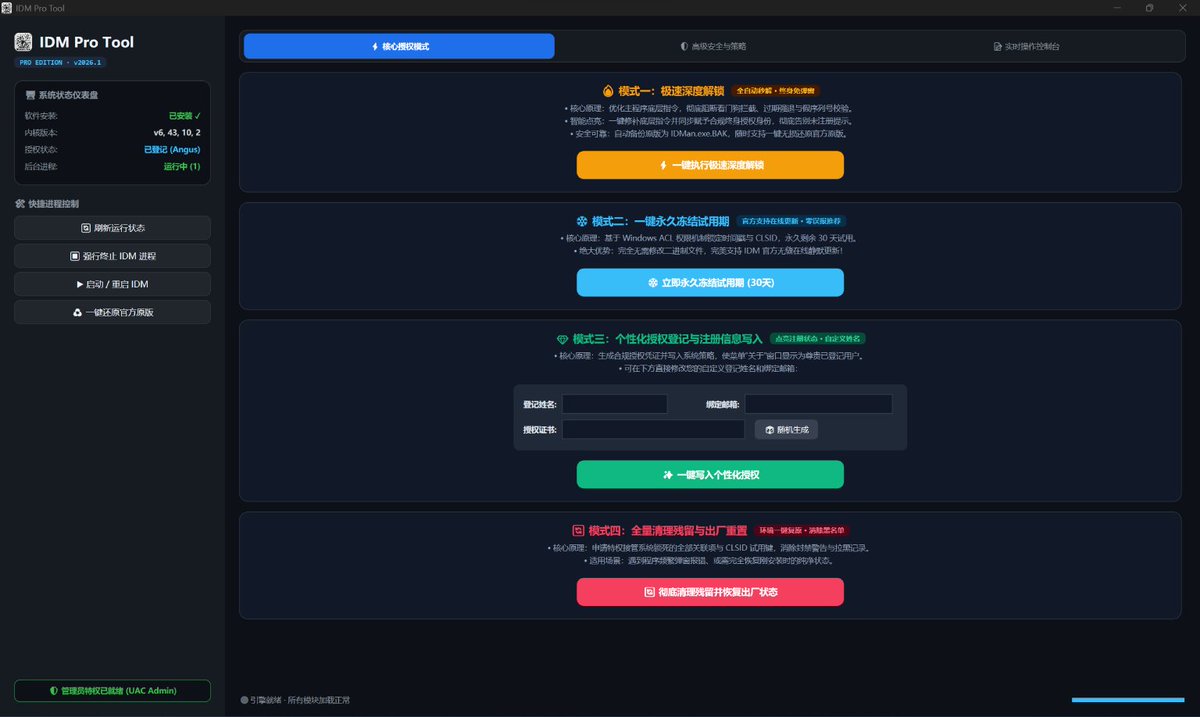The image size is (1200, 717).
Task: Focus the 登记姓名 input field
Action: [x=614, y=404]
